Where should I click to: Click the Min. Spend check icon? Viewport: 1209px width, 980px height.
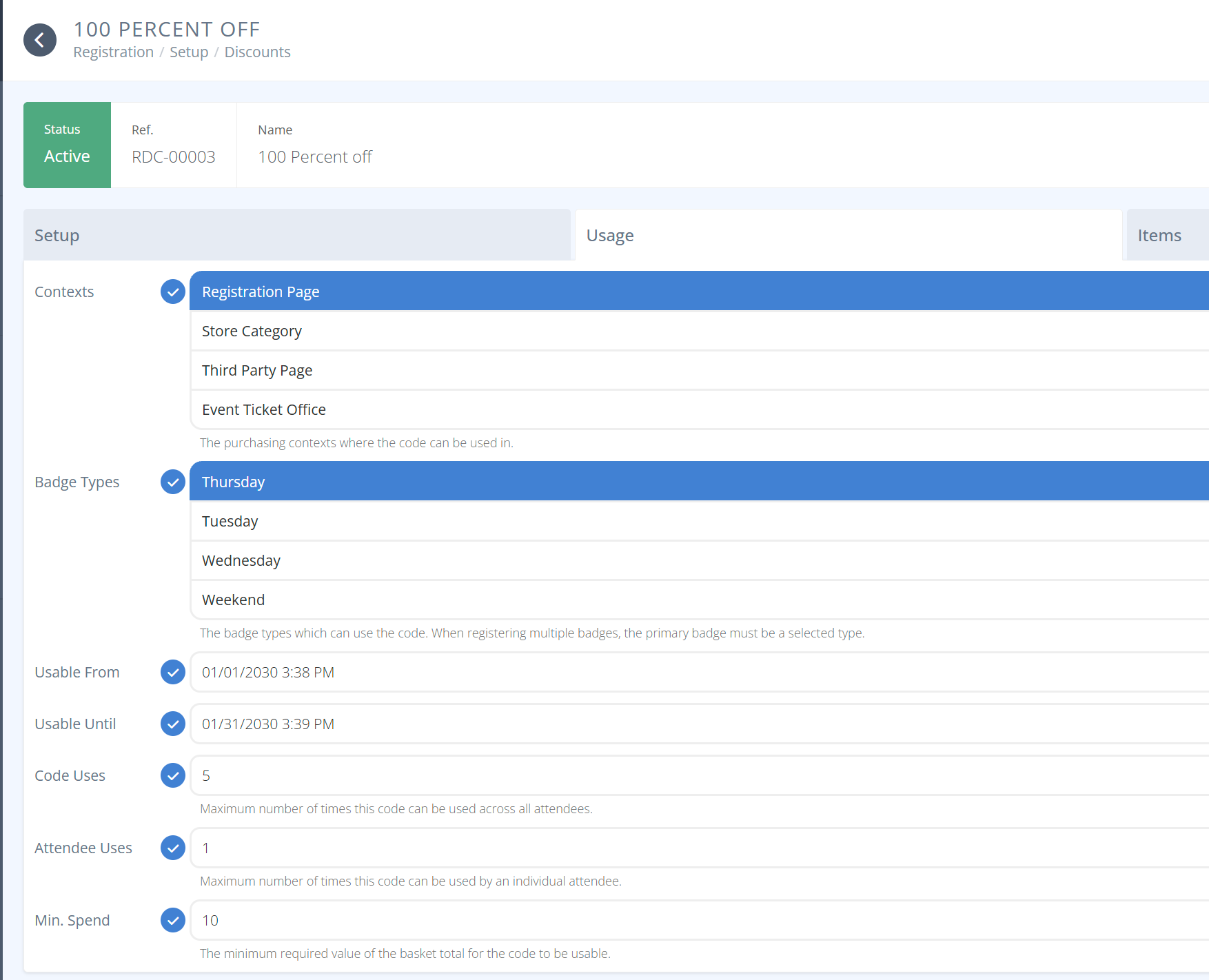(x=172, y=920)
